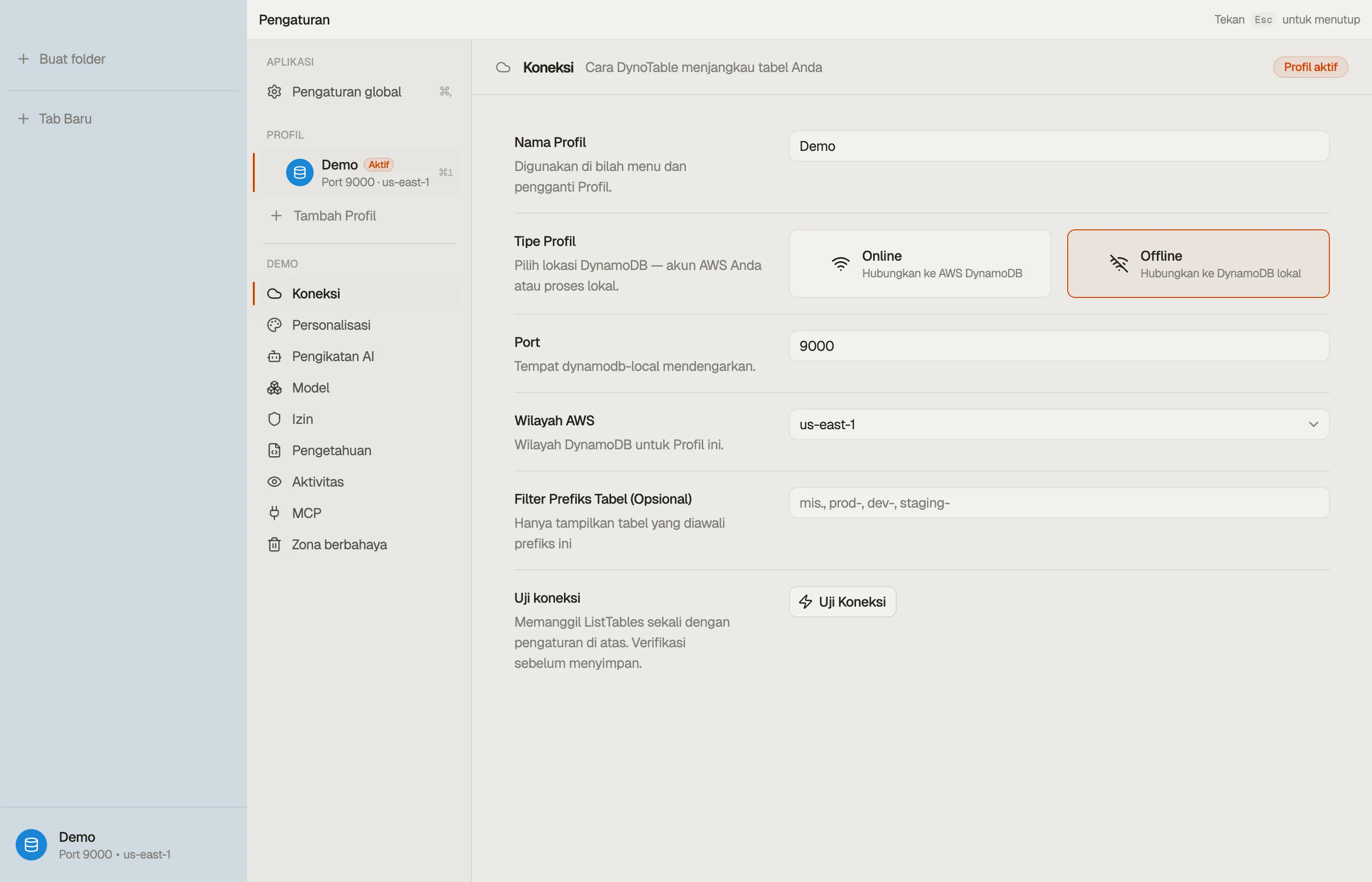The height and width of the screenshot is (882, 1372).
Task: Select the Offline profile type option
Action: click(1198, 264)
